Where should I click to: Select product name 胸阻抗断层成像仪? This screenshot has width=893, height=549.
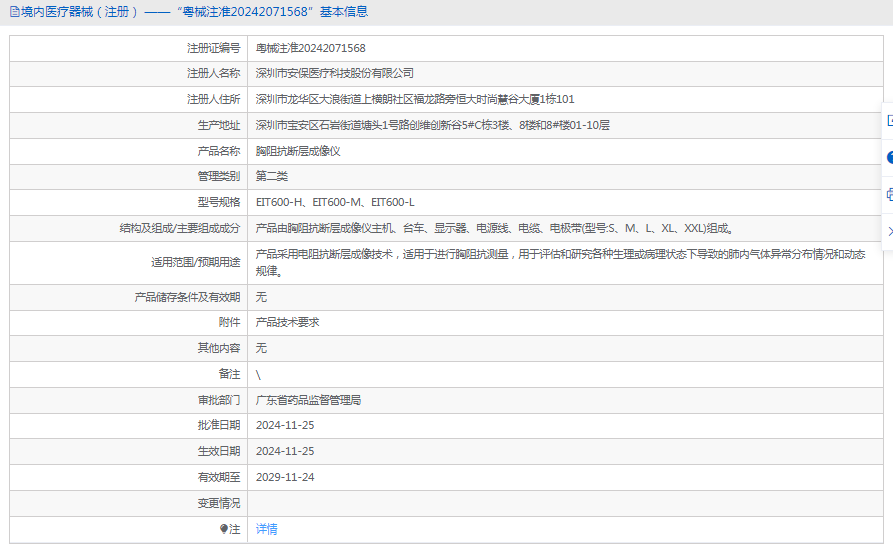[298, 151]
